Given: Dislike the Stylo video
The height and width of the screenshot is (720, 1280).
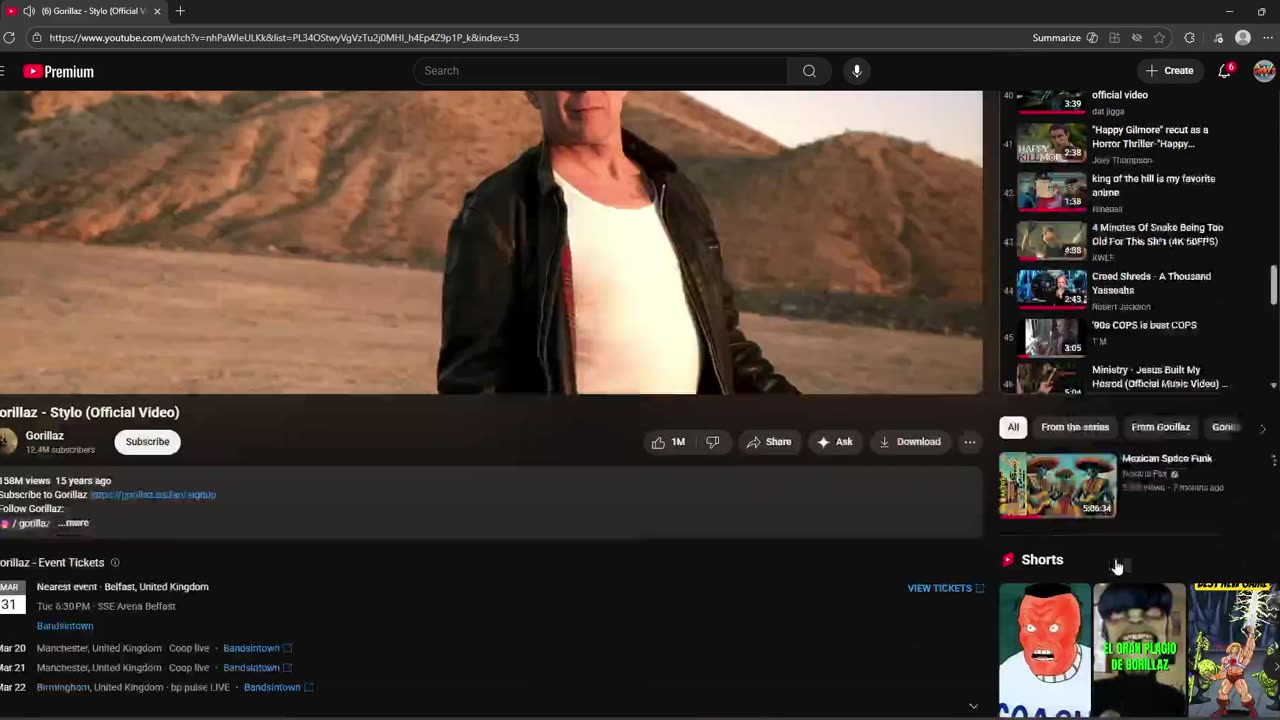Looking at the screenshot, I should [713, 442].
